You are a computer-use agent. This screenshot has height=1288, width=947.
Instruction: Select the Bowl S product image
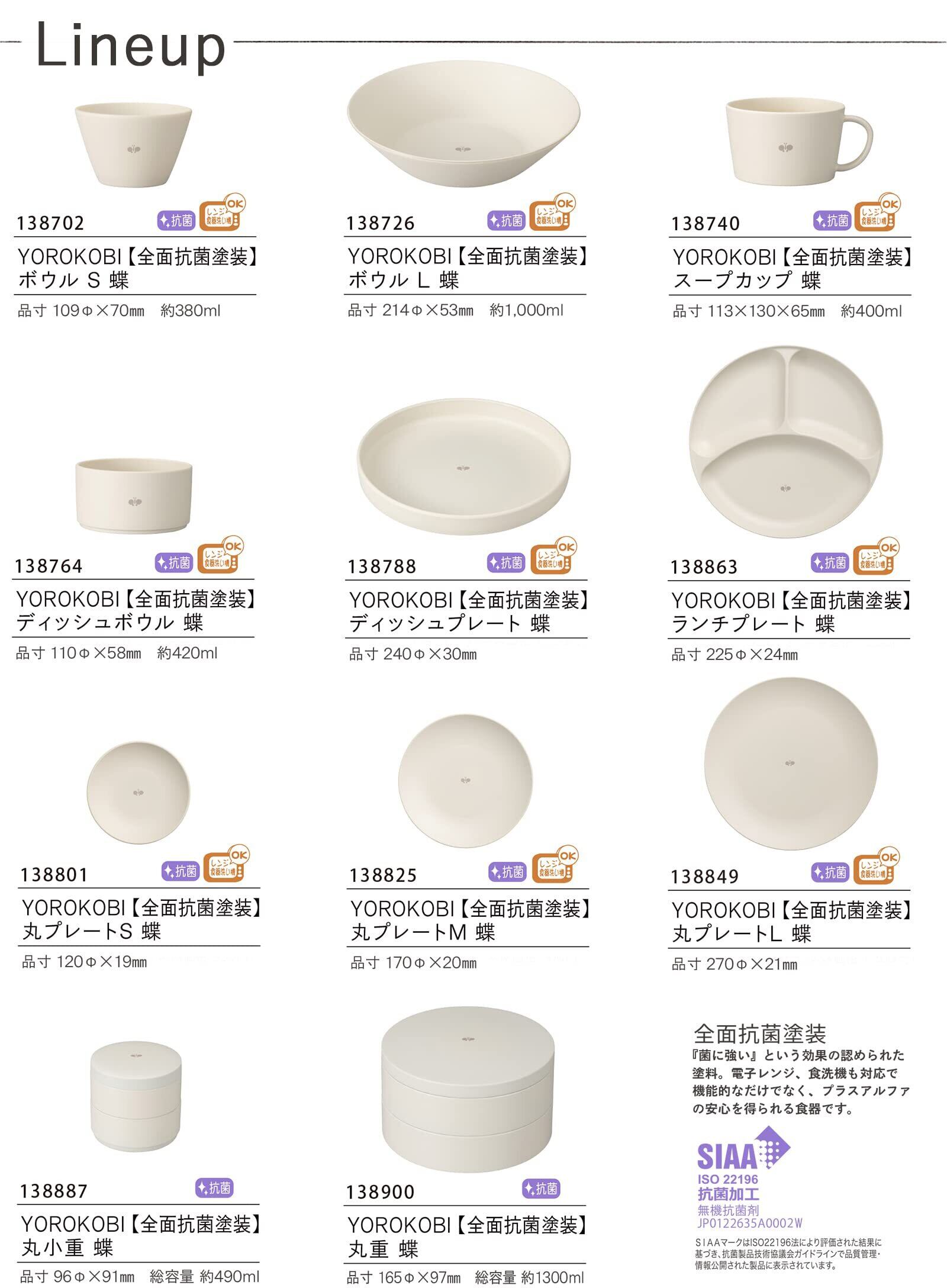coord(134,143)
